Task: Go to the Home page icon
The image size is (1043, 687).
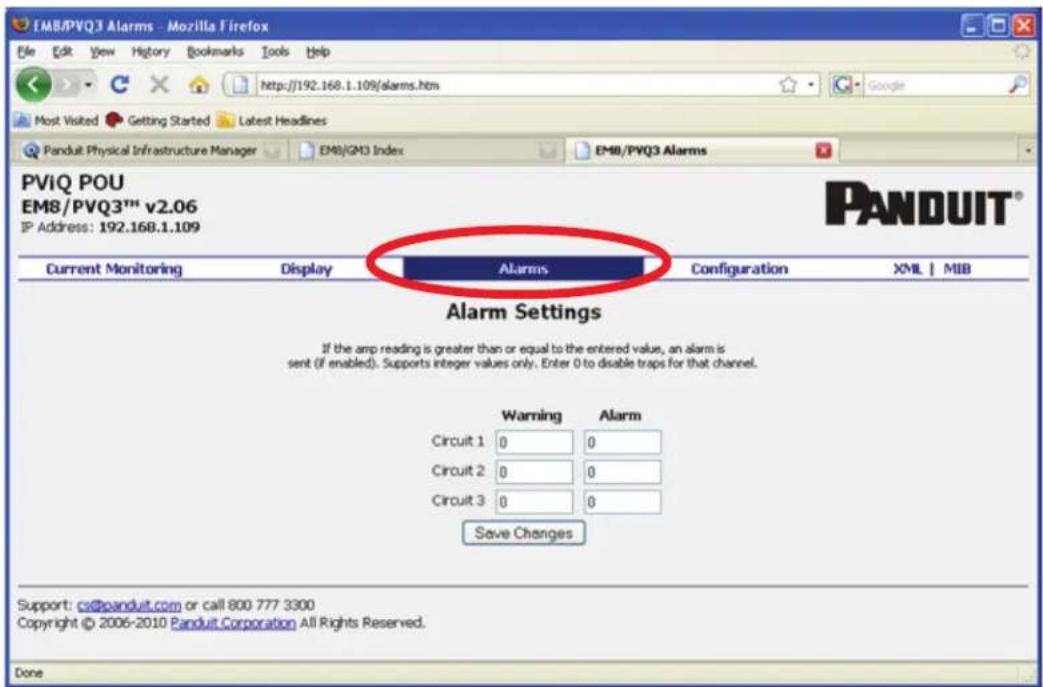Action: pyautogui.click(x=198, y=85)
